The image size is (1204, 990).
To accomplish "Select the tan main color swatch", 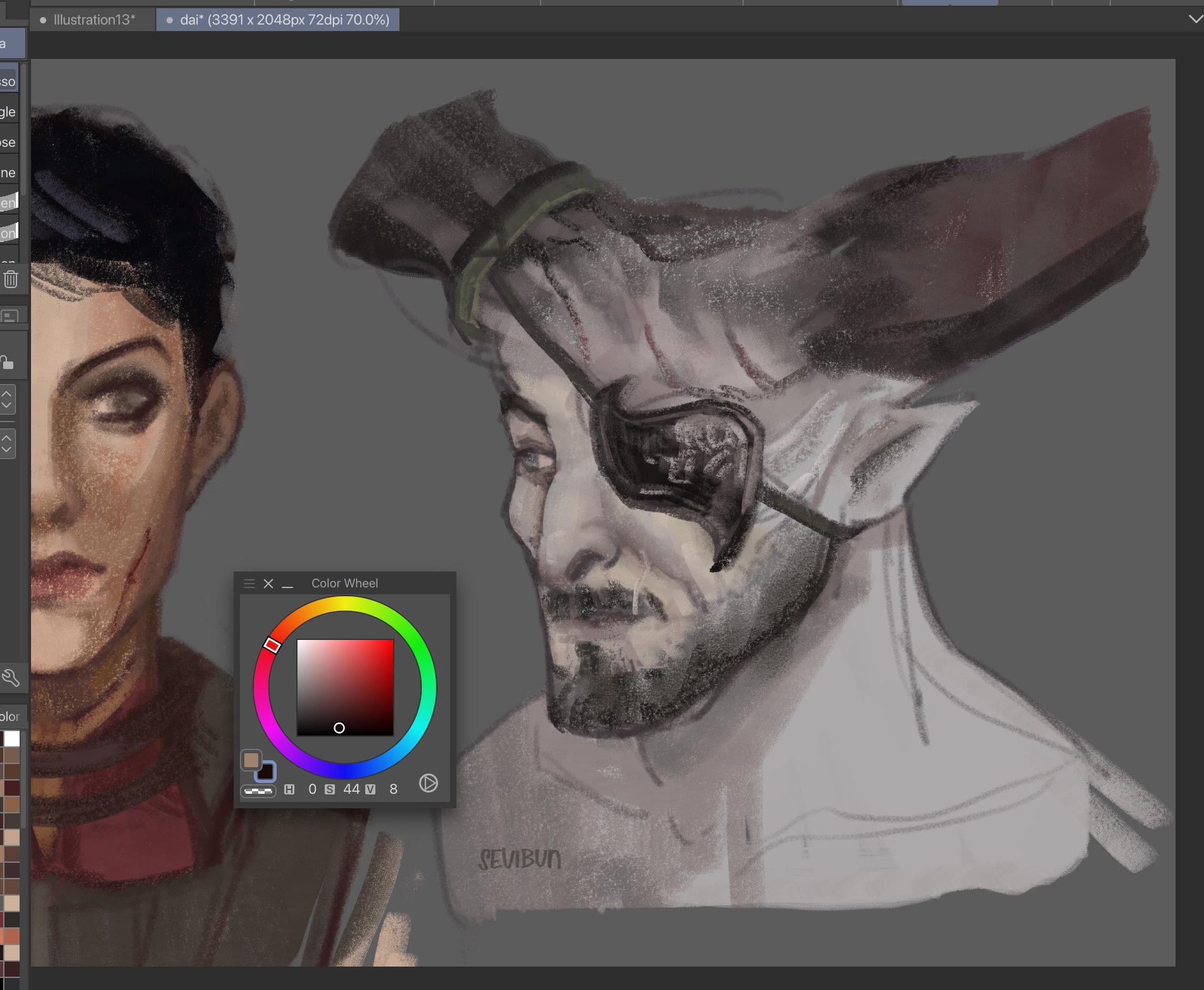I will point(251,760).
